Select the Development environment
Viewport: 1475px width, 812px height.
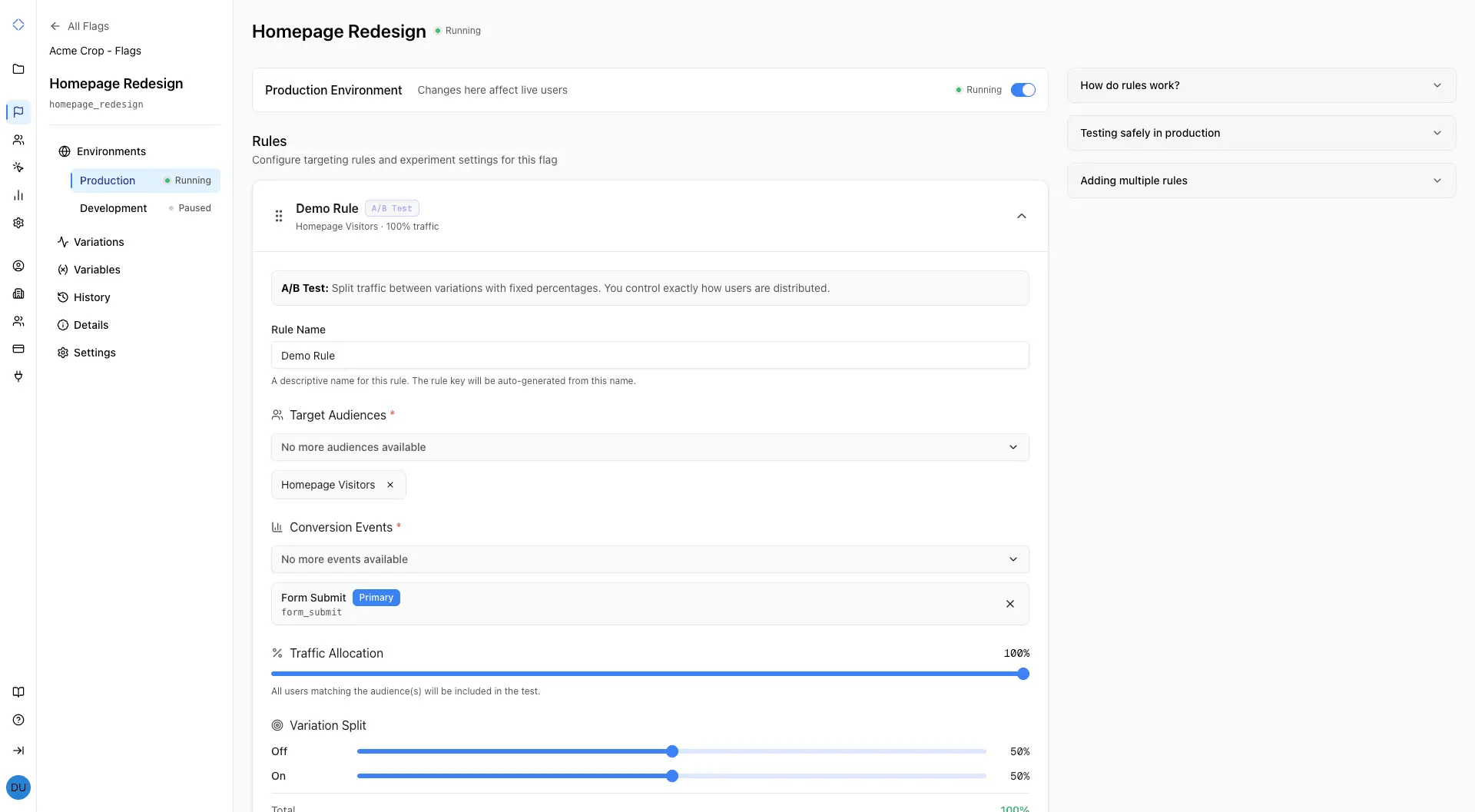145,208
